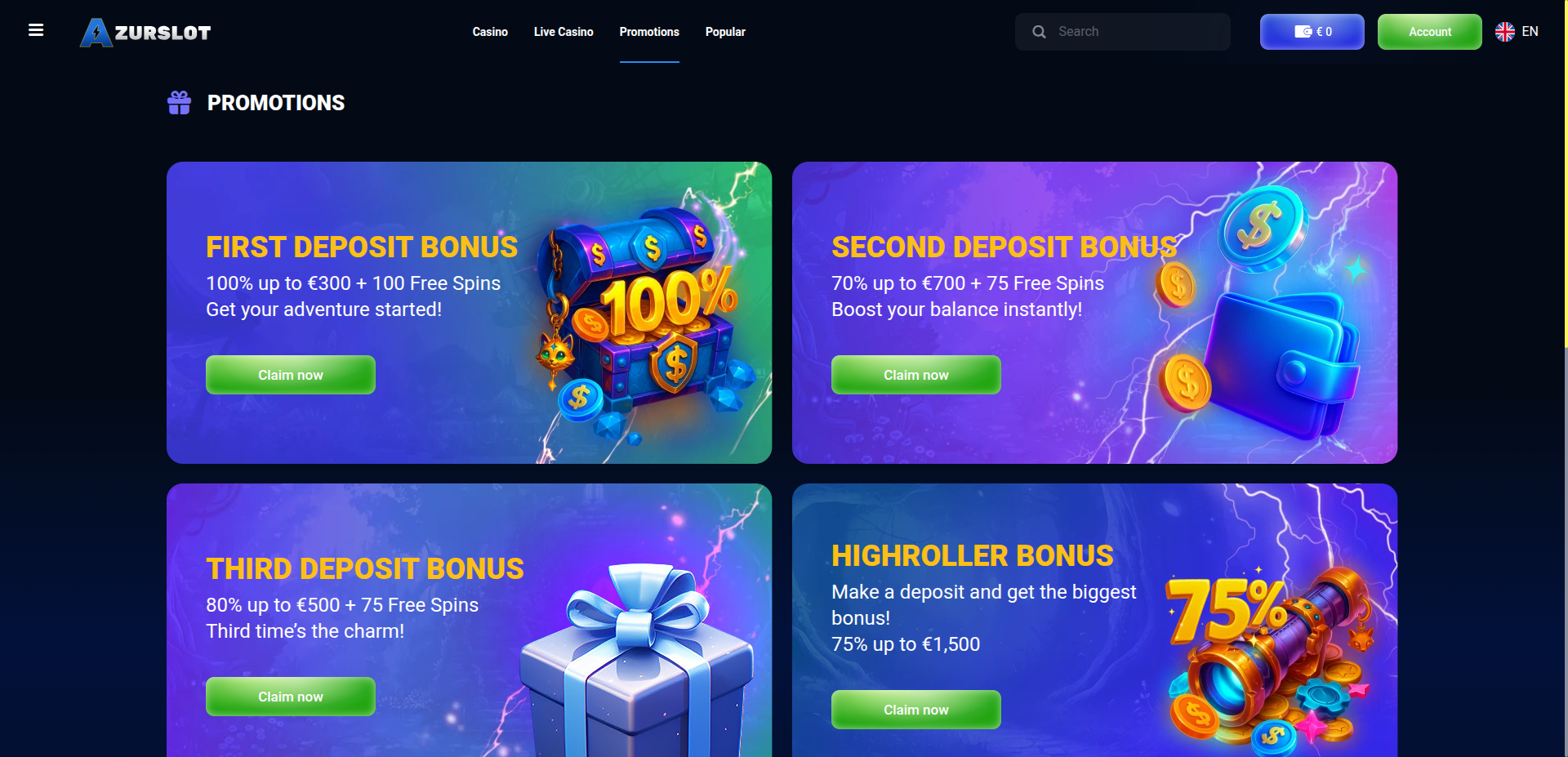This screenshot has height=757, width=1568.
Task: Click the promotions gift icon
Action: (179, 103)
